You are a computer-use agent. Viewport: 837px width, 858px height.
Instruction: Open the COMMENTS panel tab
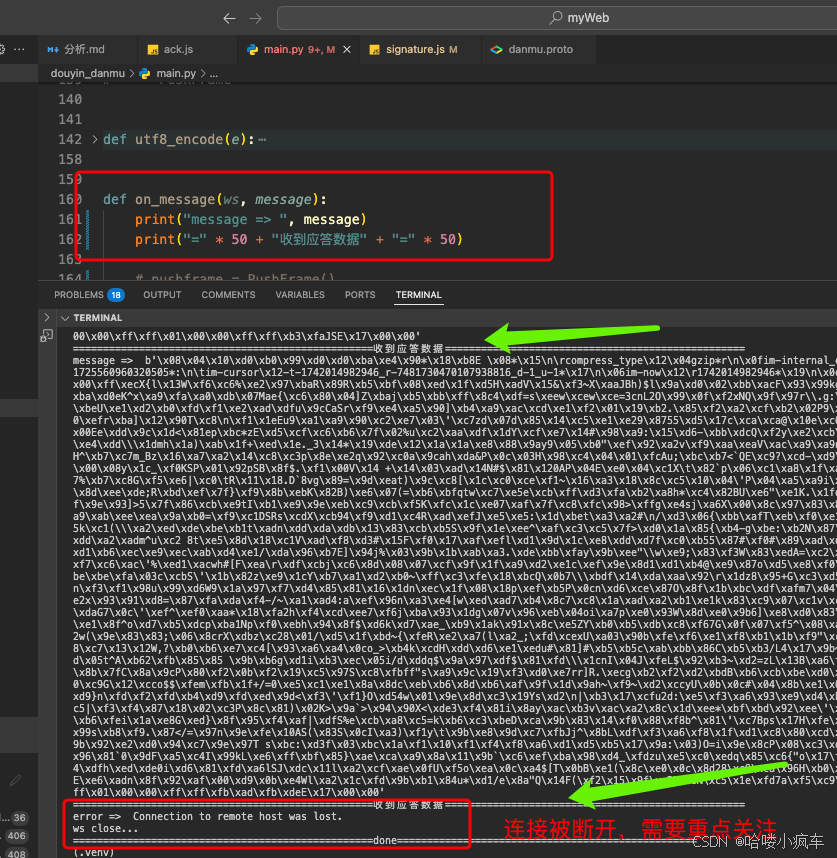(228, 295)
